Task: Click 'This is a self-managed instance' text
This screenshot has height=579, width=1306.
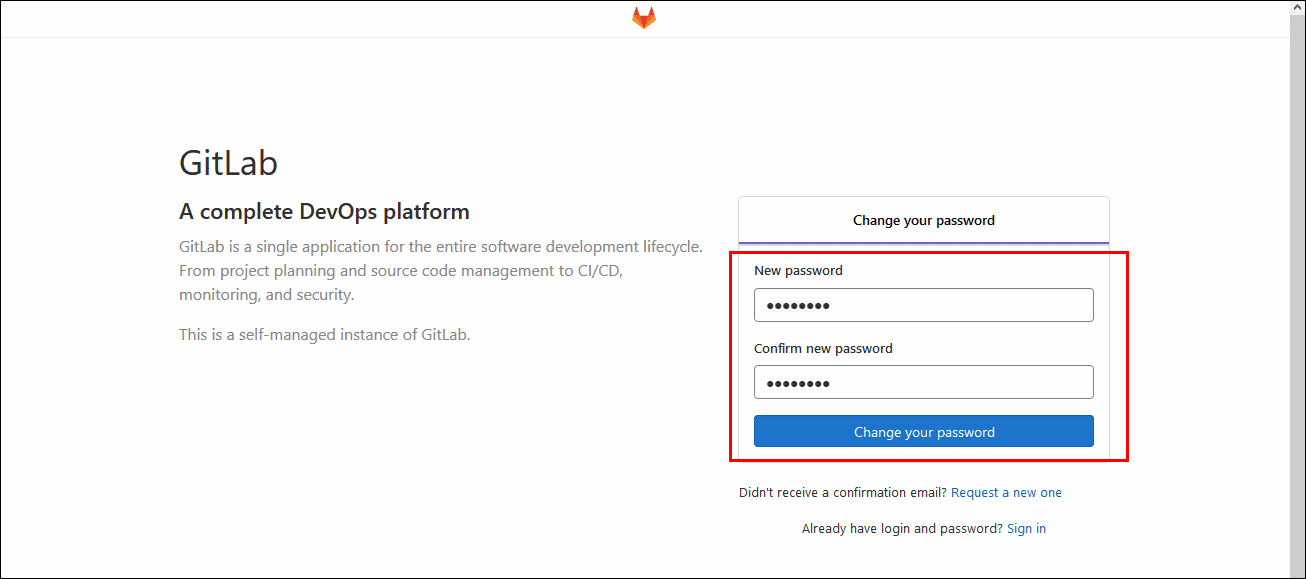Action: coord(324,335)
